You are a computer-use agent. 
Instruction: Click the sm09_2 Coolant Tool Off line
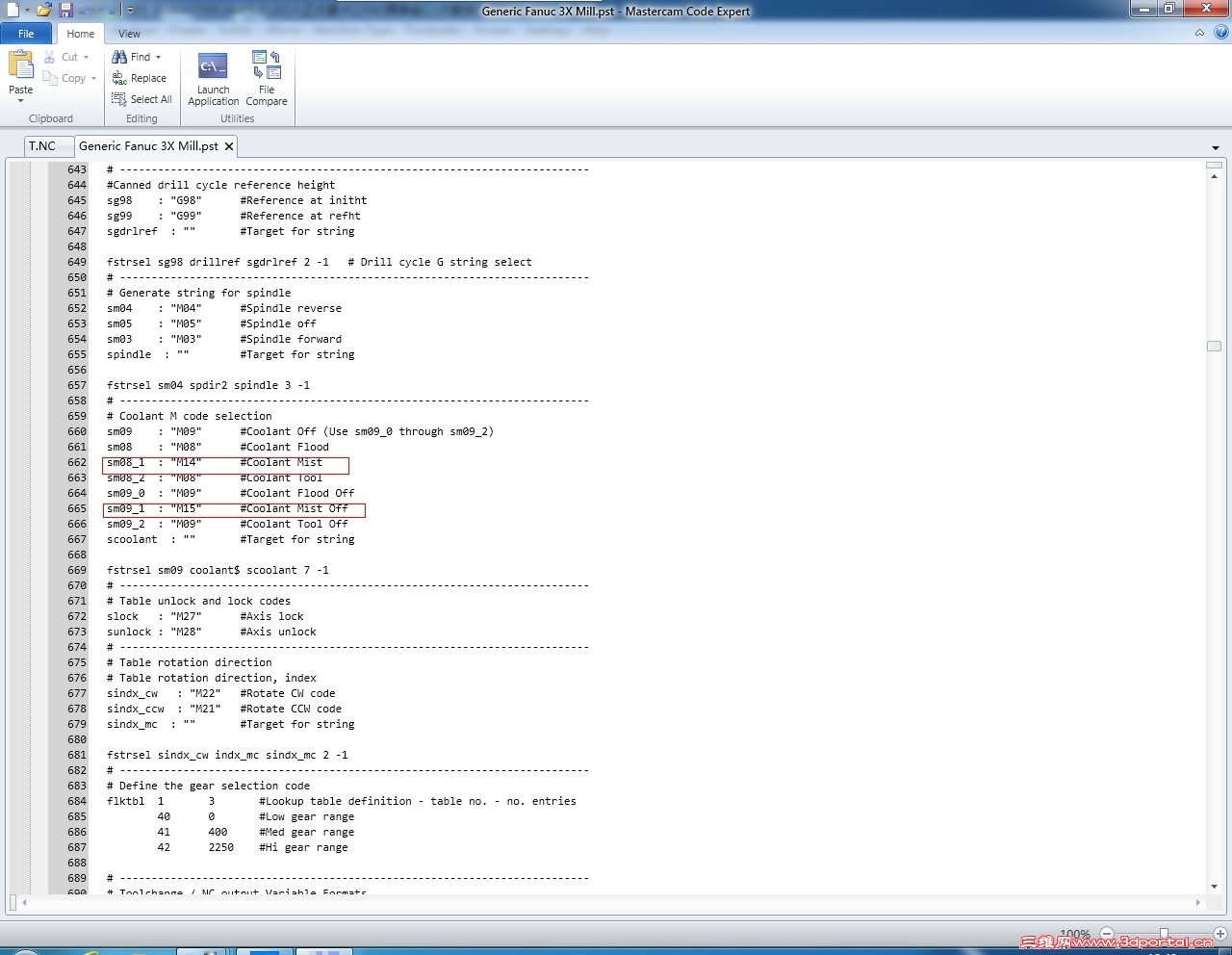(x=227, y=524)
